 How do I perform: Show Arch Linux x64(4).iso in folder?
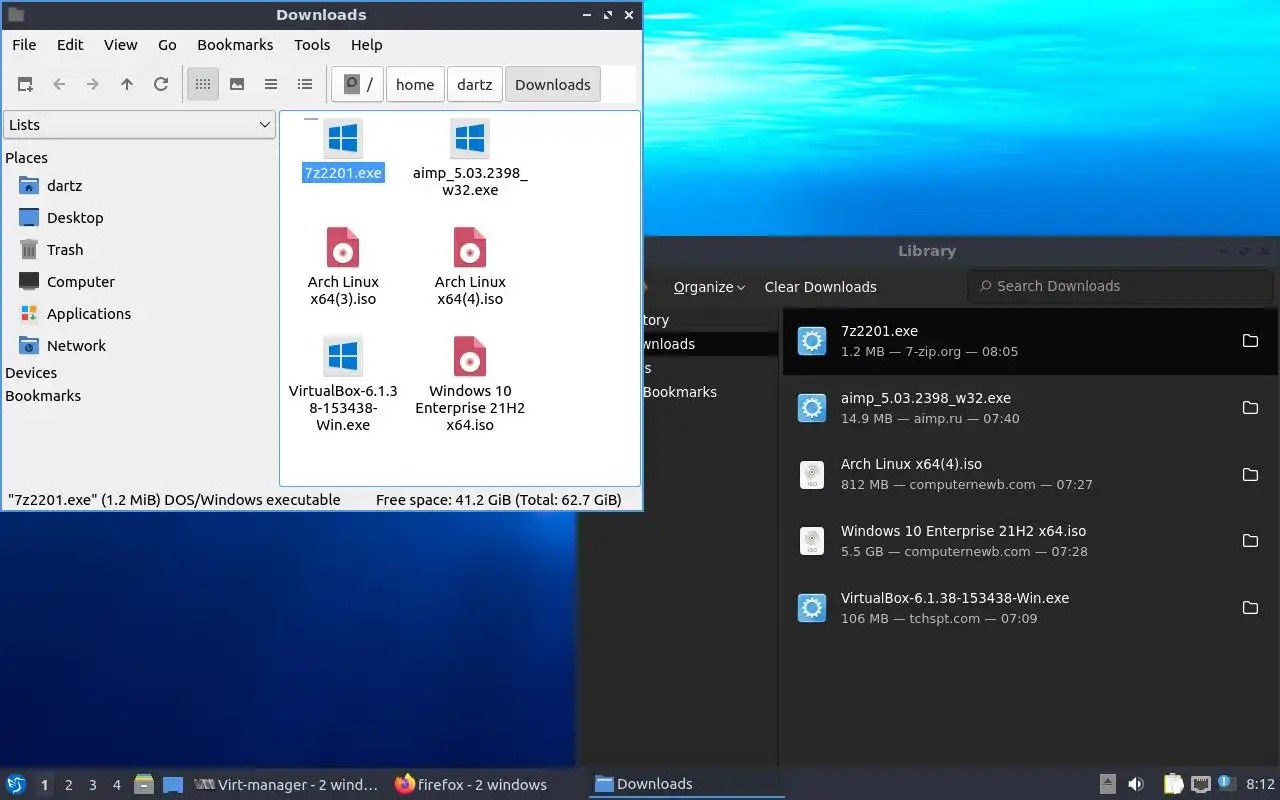(x=1250, y=474)
